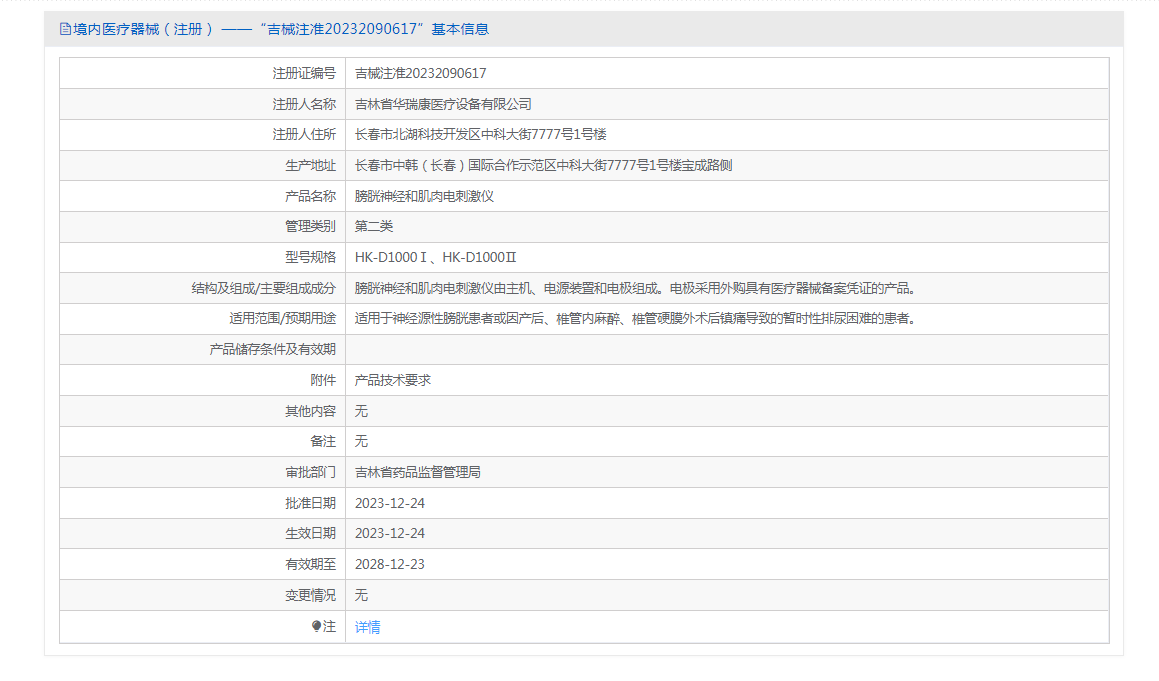
Task: Select the expiry date 2028-12-23
Action: click(x=390, y=564)
